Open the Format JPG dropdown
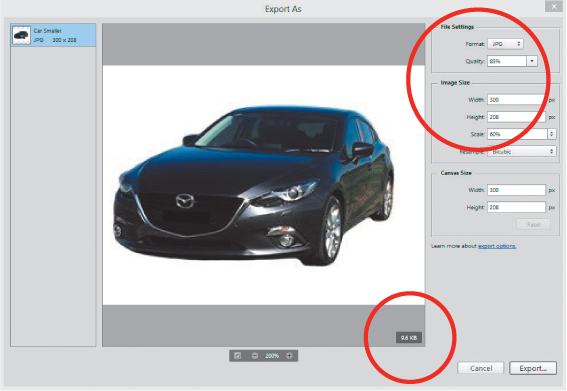 [x=505, y=44]
